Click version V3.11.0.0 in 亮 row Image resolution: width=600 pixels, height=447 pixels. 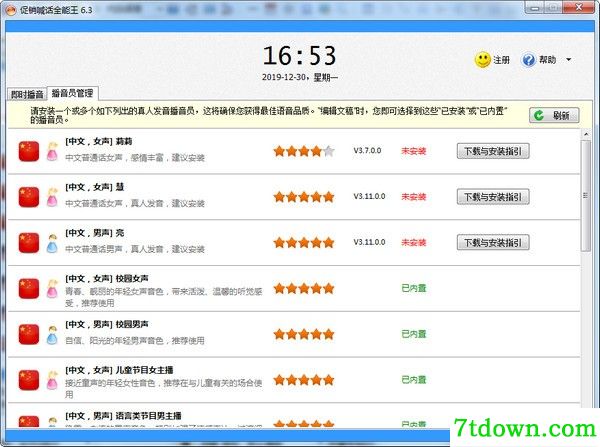(x=369, y=242)
